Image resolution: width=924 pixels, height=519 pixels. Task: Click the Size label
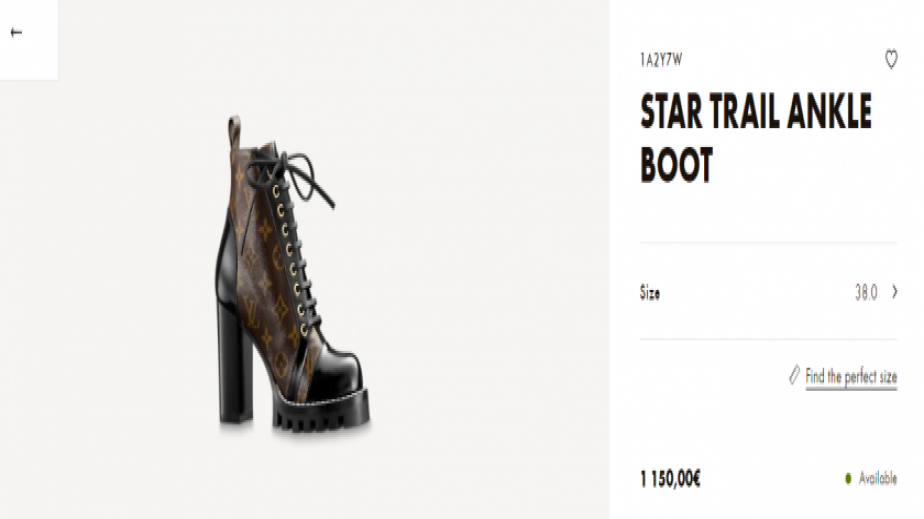tap(650, 293)
